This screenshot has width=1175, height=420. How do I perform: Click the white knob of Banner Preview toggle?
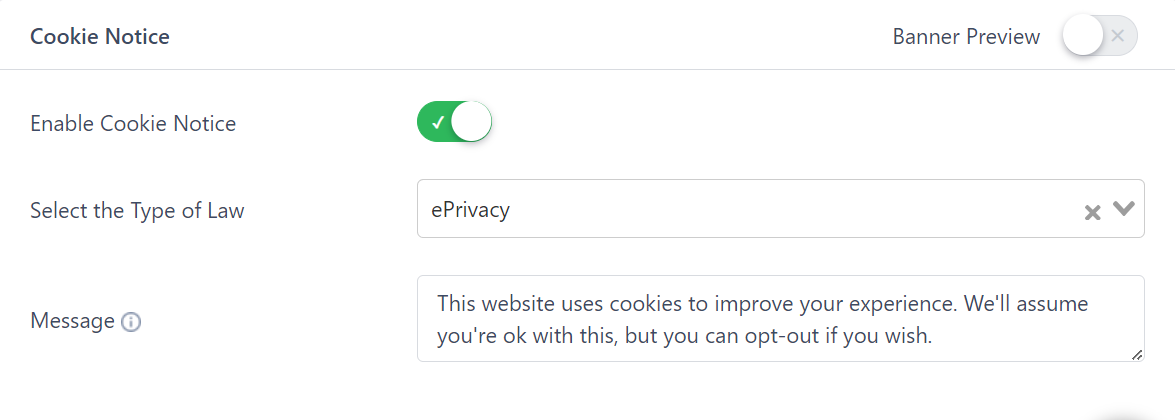click(x=1082, y=36)
